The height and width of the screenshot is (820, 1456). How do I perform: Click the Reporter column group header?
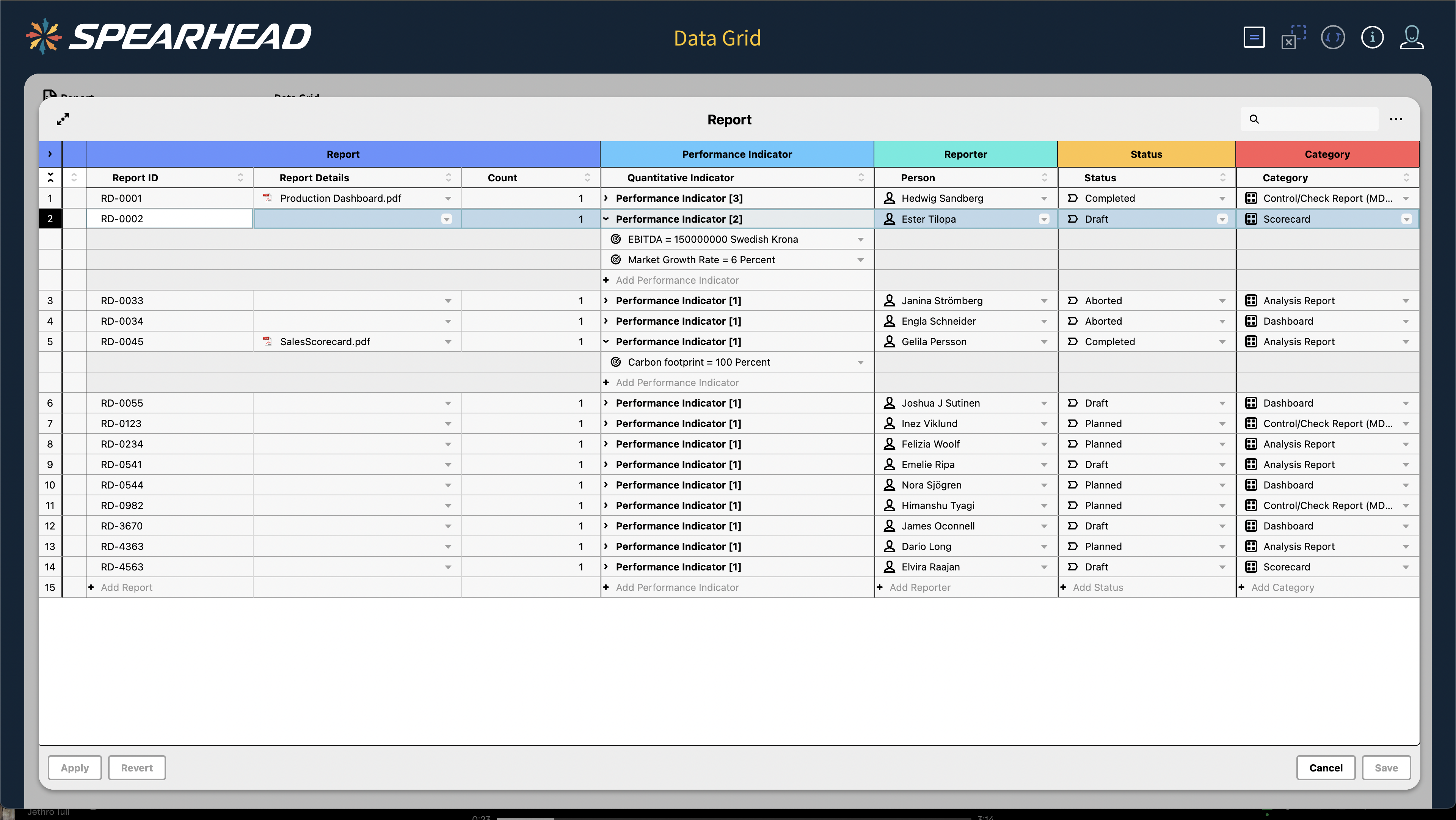(x=965, y=154)
